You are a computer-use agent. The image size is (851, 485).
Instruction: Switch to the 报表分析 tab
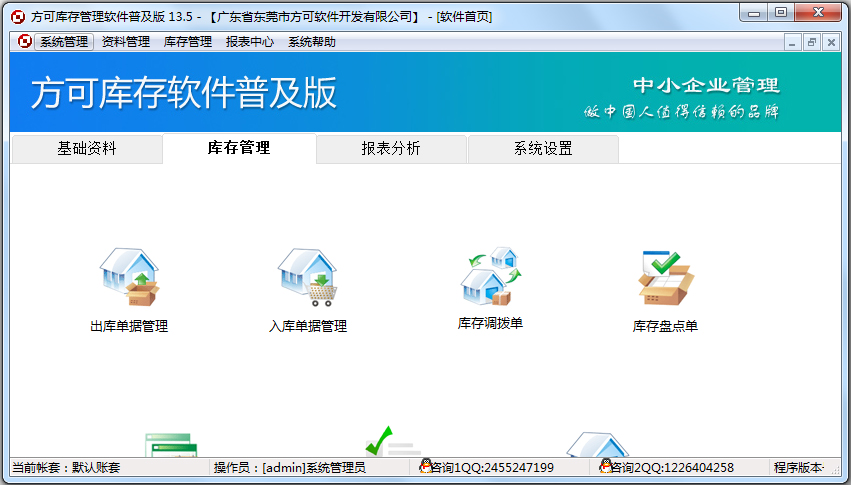click(391, 149)
